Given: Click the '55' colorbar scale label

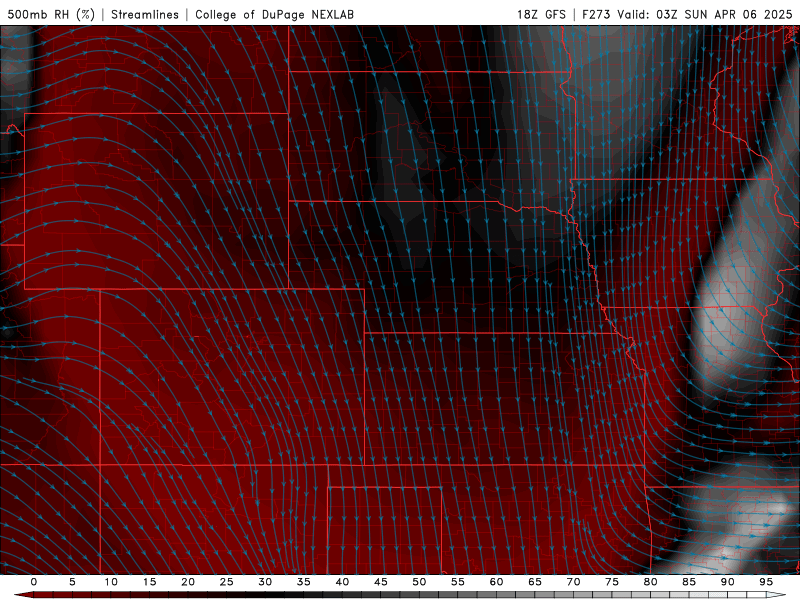Looking at the screenshot, I should [x=458, y=582].
